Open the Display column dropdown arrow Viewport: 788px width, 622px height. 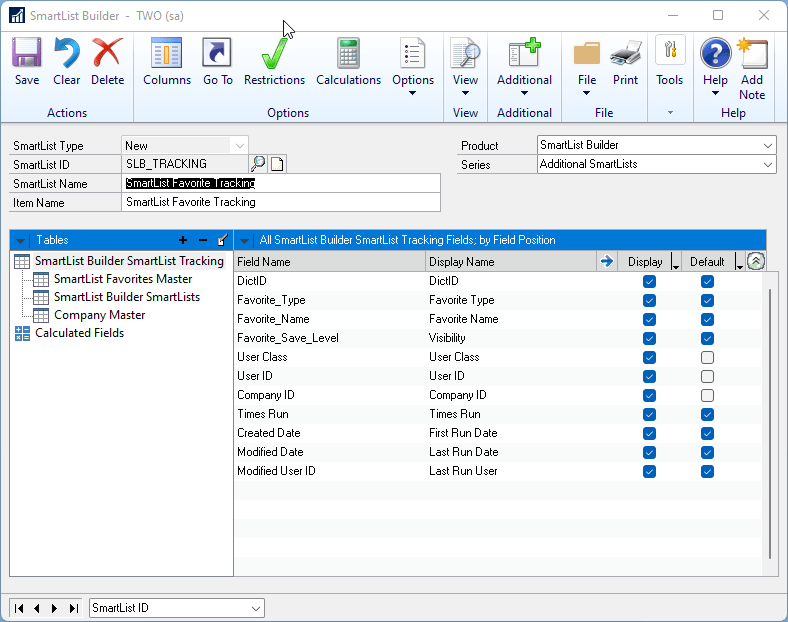[675, 262]
